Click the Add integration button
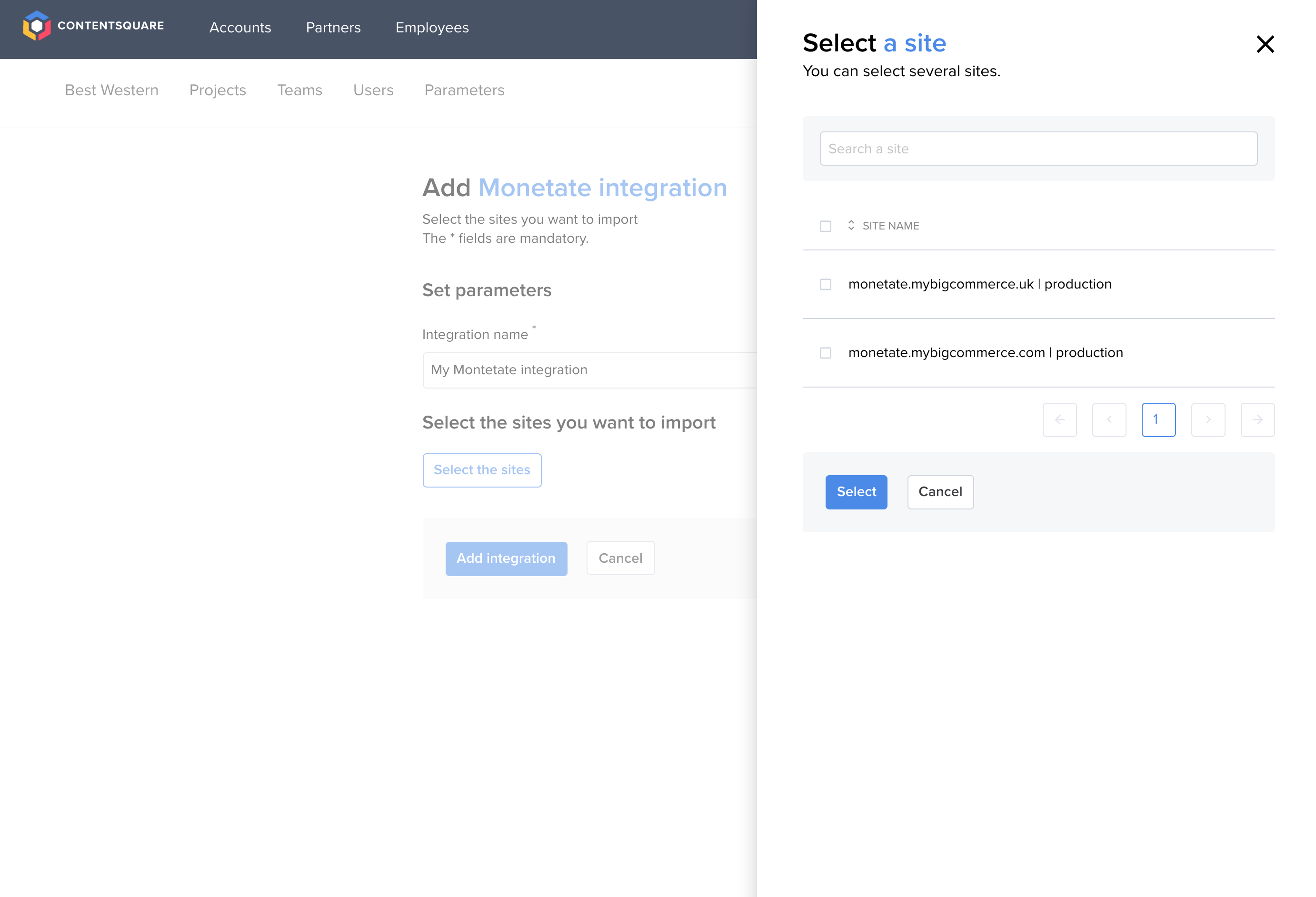This screenshot has width=1316, height=897. (x=506, y=558)
